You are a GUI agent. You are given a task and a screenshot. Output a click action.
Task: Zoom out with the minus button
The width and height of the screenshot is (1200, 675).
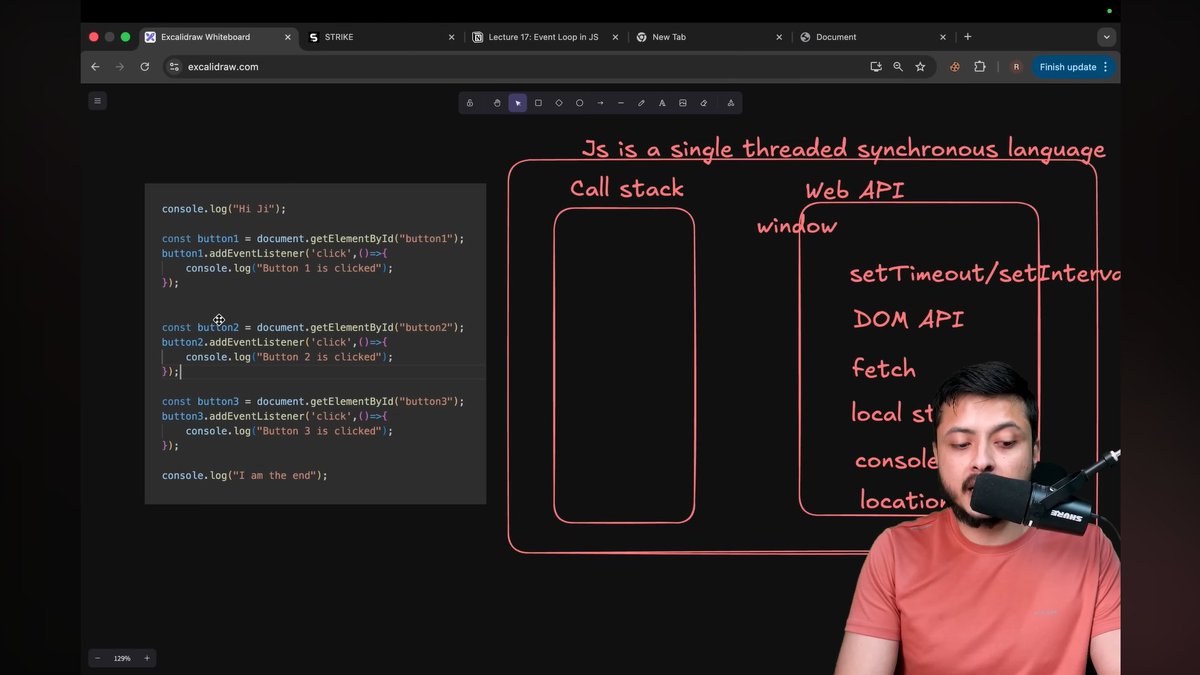pos(97,658)
